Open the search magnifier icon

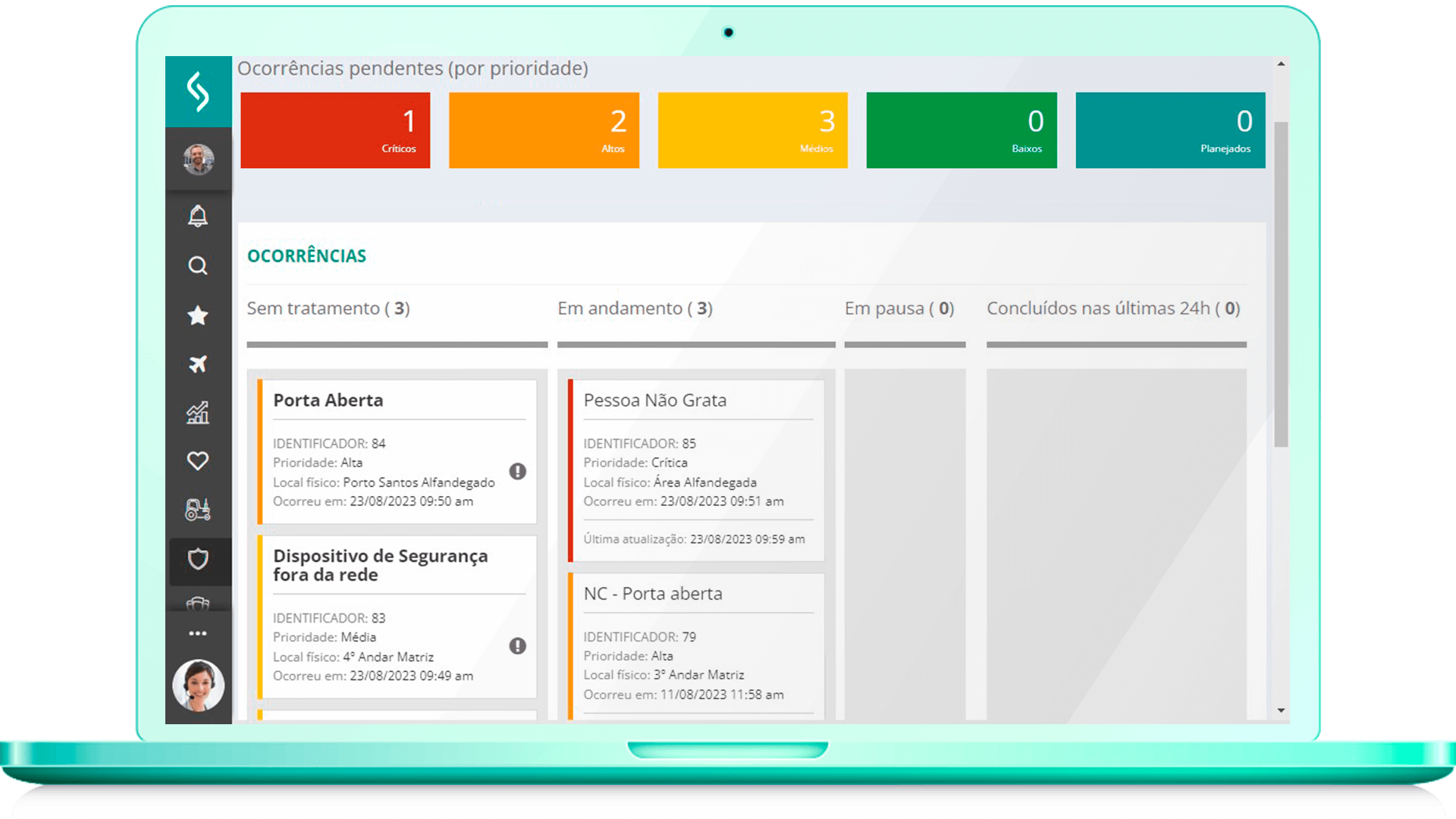click(x=198, y=265)
